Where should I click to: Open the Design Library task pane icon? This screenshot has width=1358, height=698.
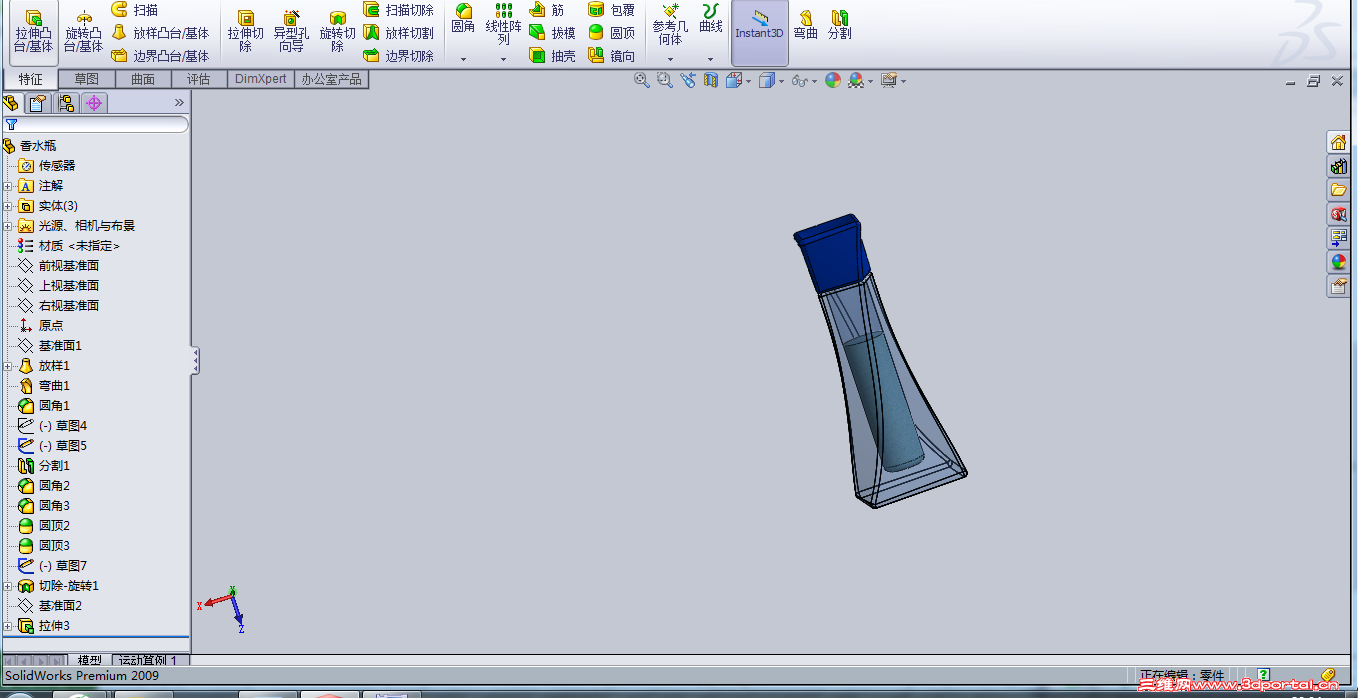[1338, 166]
